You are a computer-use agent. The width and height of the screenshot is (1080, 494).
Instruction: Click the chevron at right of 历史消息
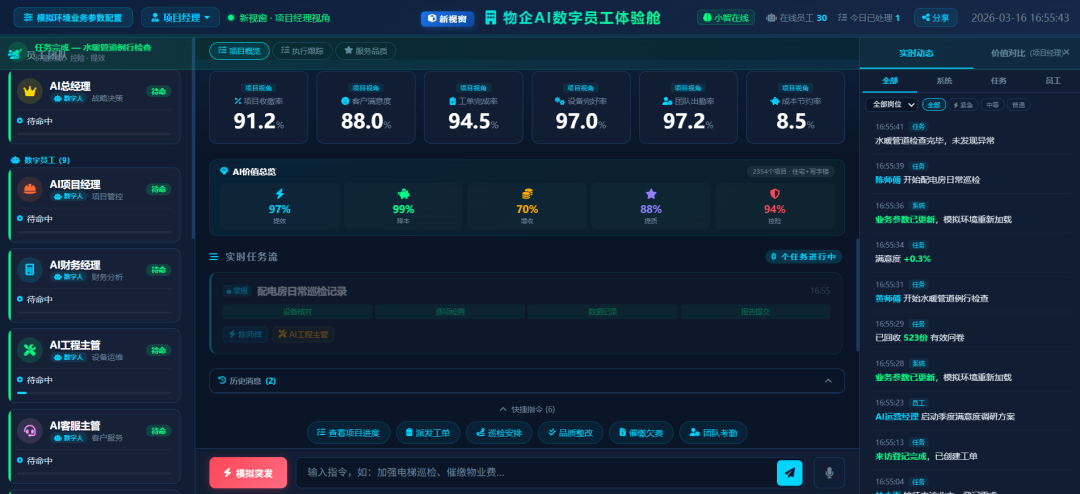tap(829, 381)
